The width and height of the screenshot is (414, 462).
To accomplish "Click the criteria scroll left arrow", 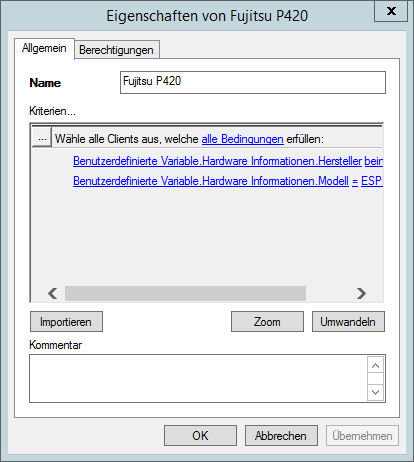I will pos(53,294).
